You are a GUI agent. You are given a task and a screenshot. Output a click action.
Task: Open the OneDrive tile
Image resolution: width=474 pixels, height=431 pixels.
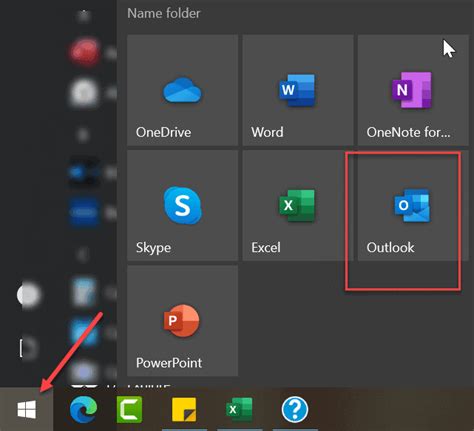(182, 90)
